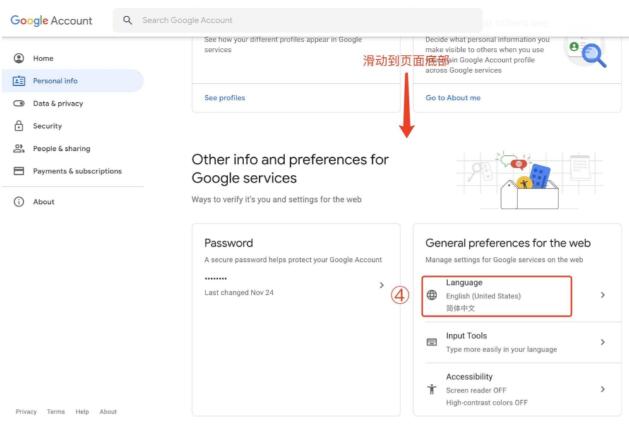Click the Accessibility figure icon
This screenshot has height=424, width=629.
point(432,389)
